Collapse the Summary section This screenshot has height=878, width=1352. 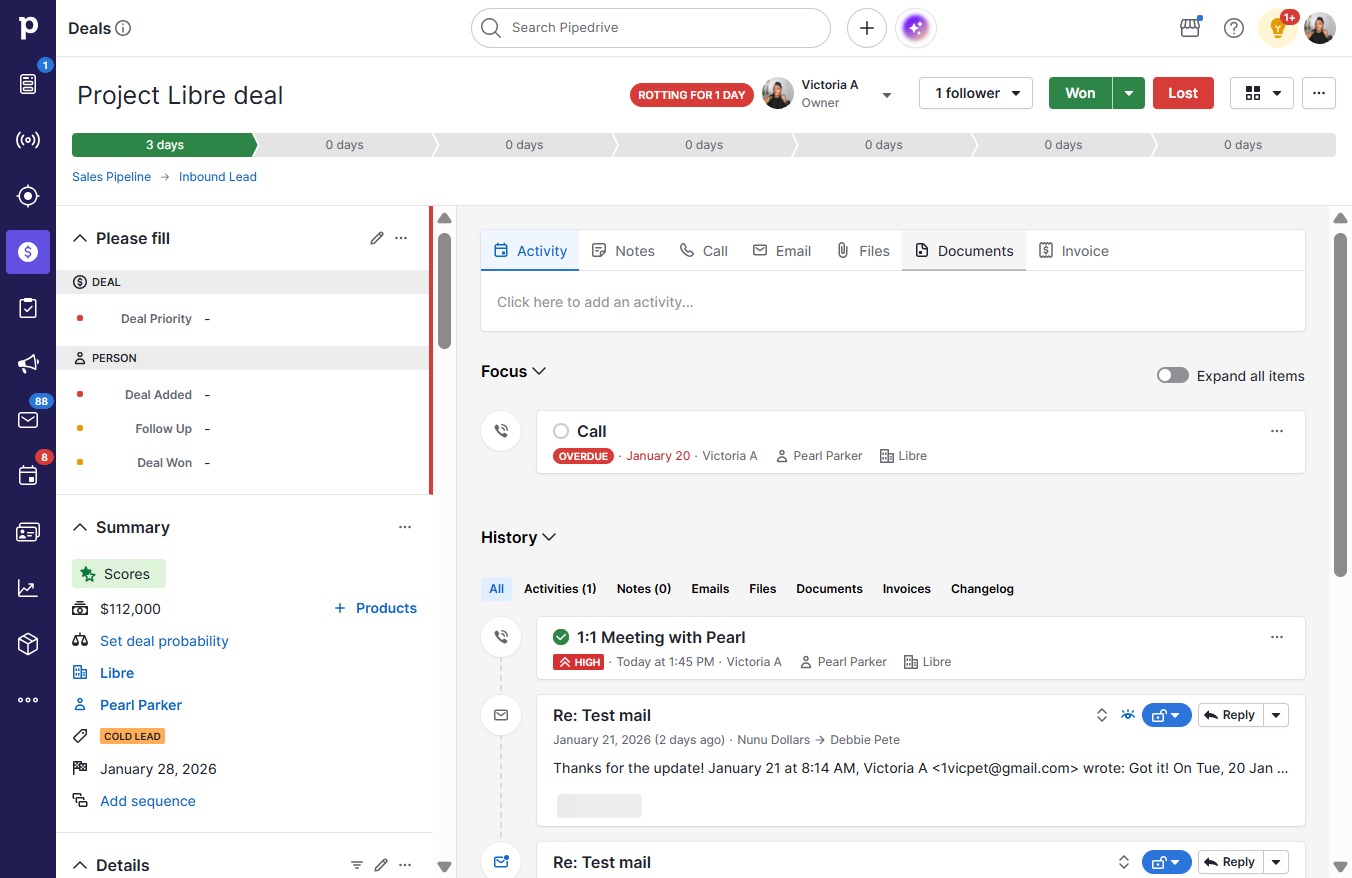click(80, 527)
